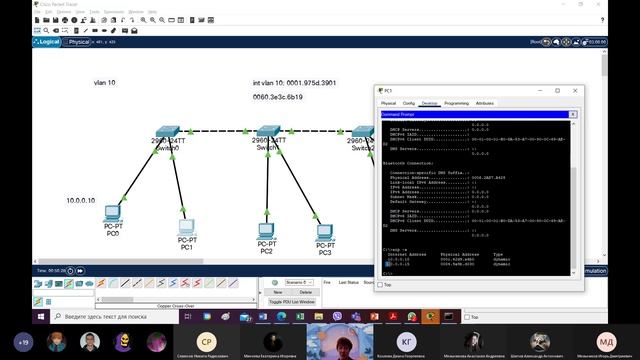Open the Scenario 0 dropdown
Viewport: 640px width, 360px height.
click(x=299, y=282)
